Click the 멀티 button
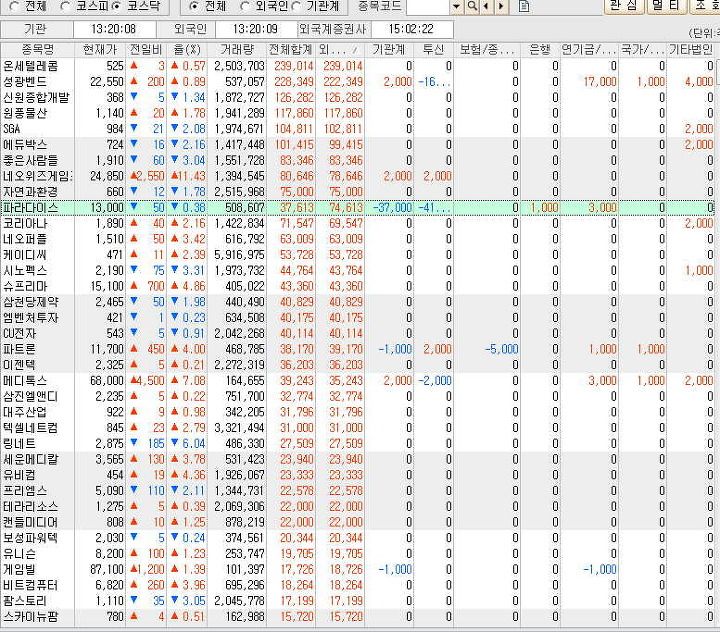The height and width of the screenshot is (632, 720). click(x=667, y=6)
